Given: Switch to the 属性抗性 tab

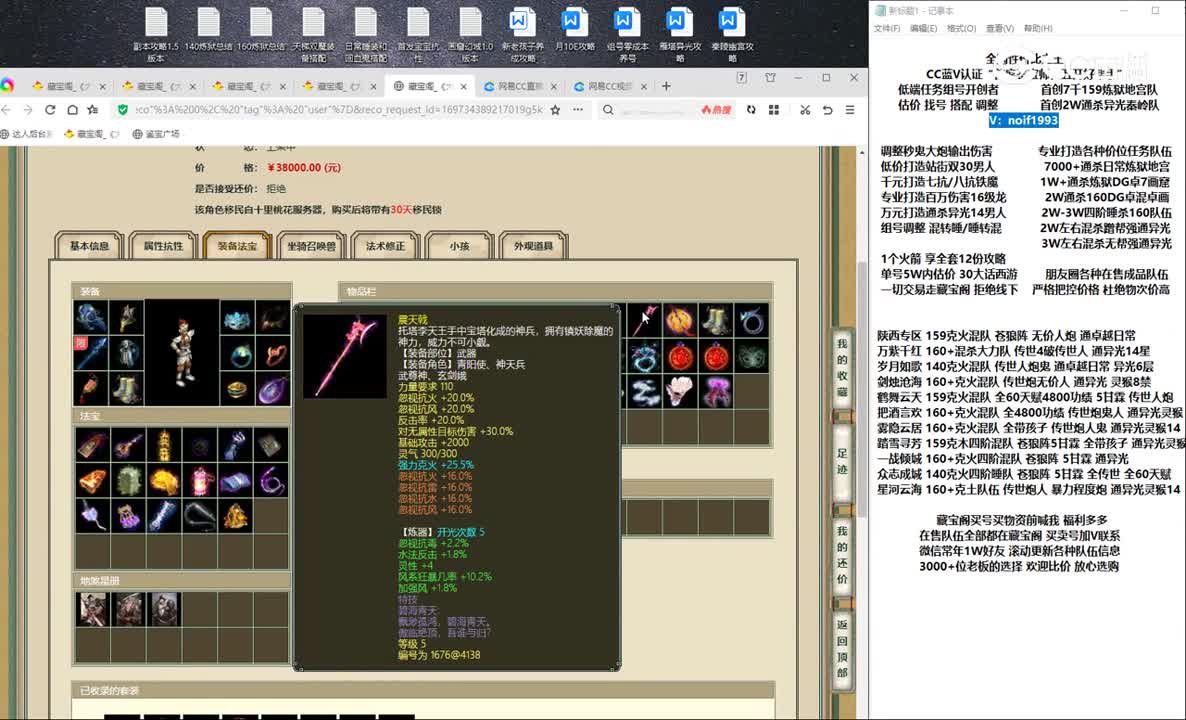Looking at the screenshot, I should pos(163,246).
